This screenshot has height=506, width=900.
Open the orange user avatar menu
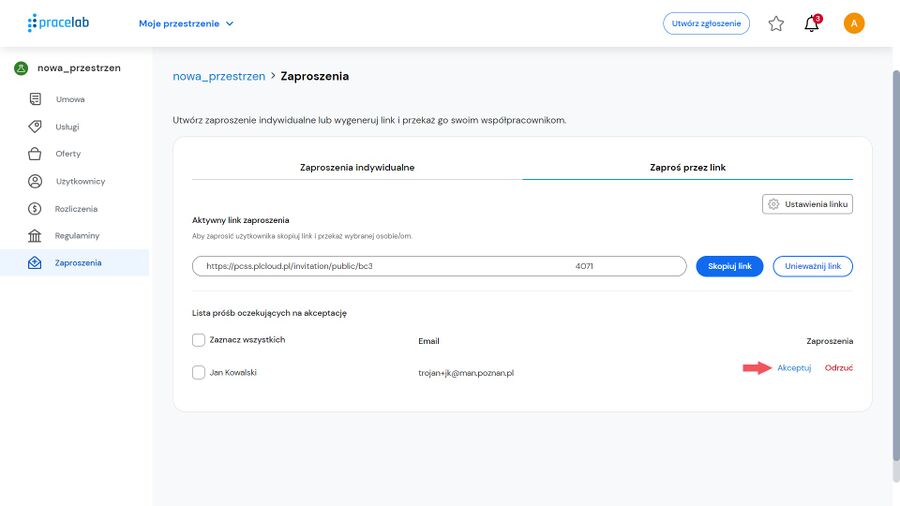click(854, 24)
